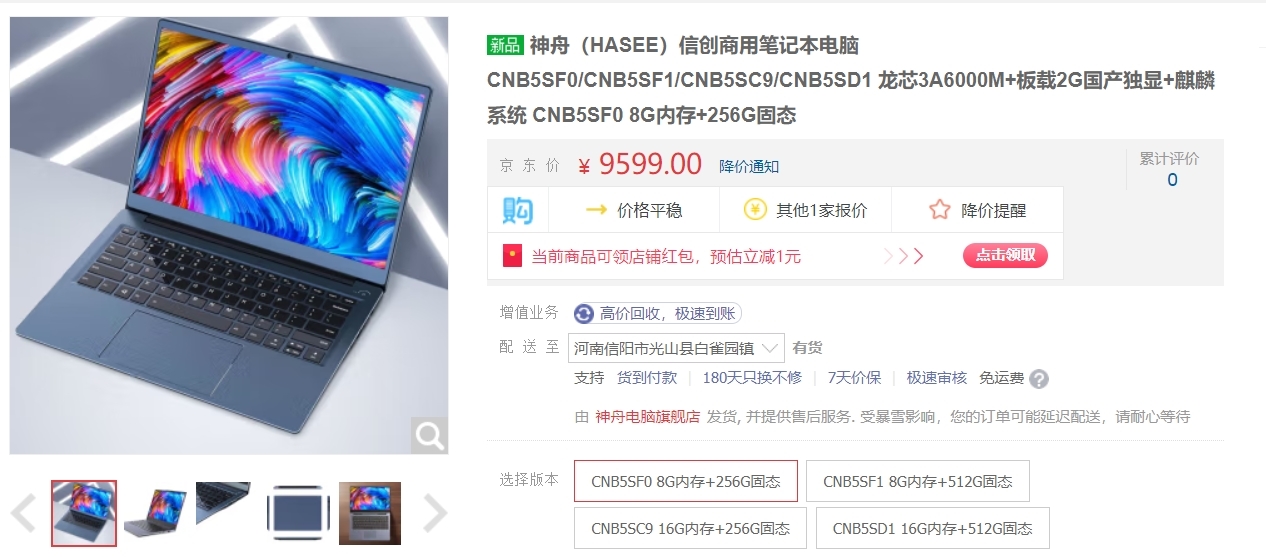
Task: Click the yen coin icon beside 其他1家报价
Action: [x=755, y=210]
